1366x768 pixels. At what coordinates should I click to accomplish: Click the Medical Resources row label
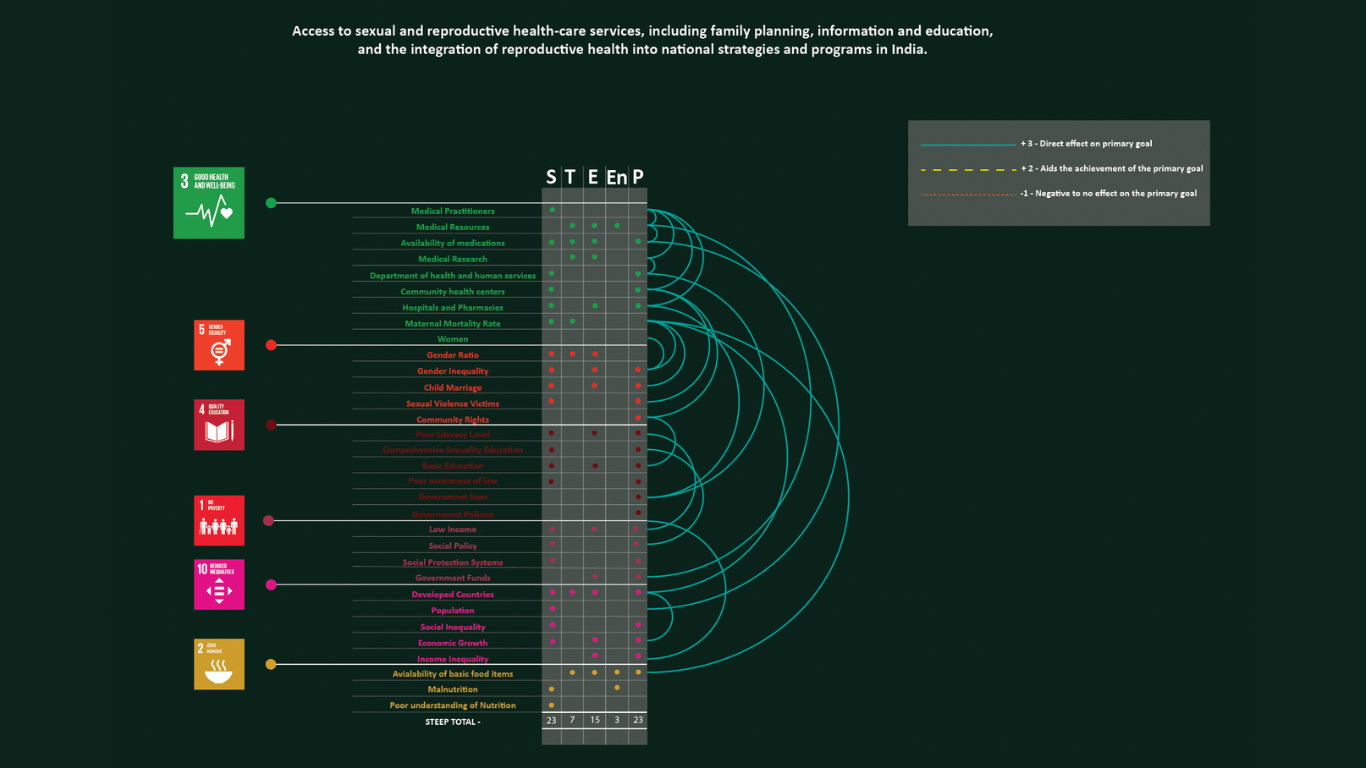453,227
